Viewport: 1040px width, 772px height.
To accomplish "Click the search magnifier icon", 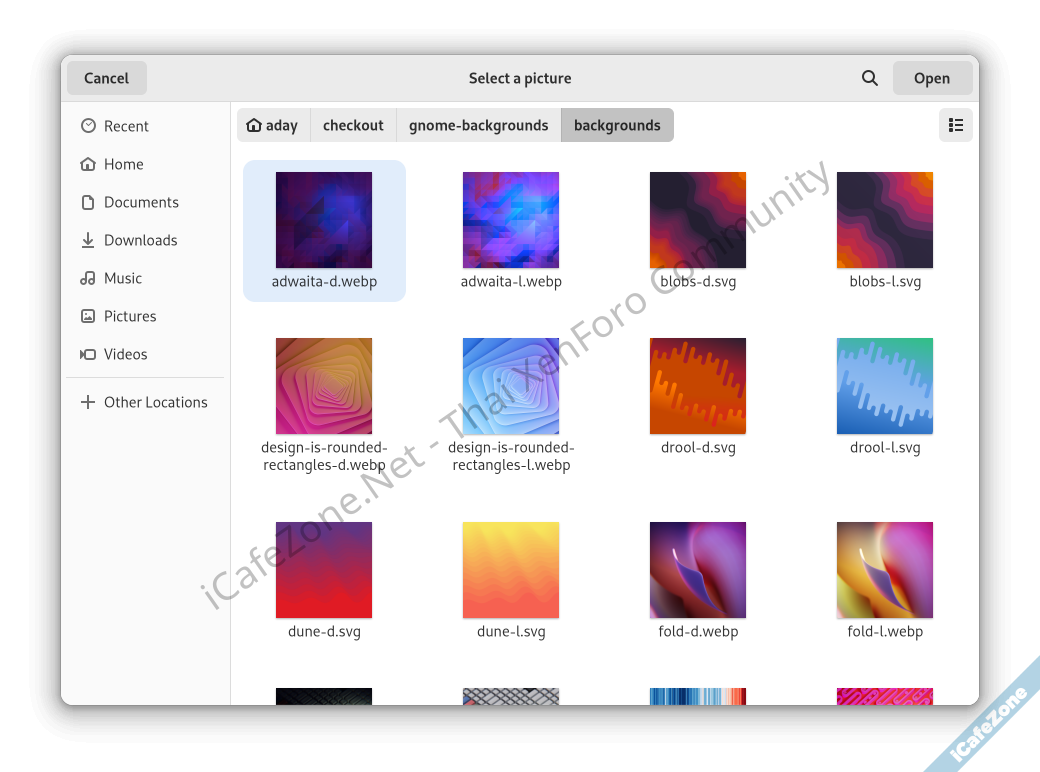I will [x=870, y=78].
